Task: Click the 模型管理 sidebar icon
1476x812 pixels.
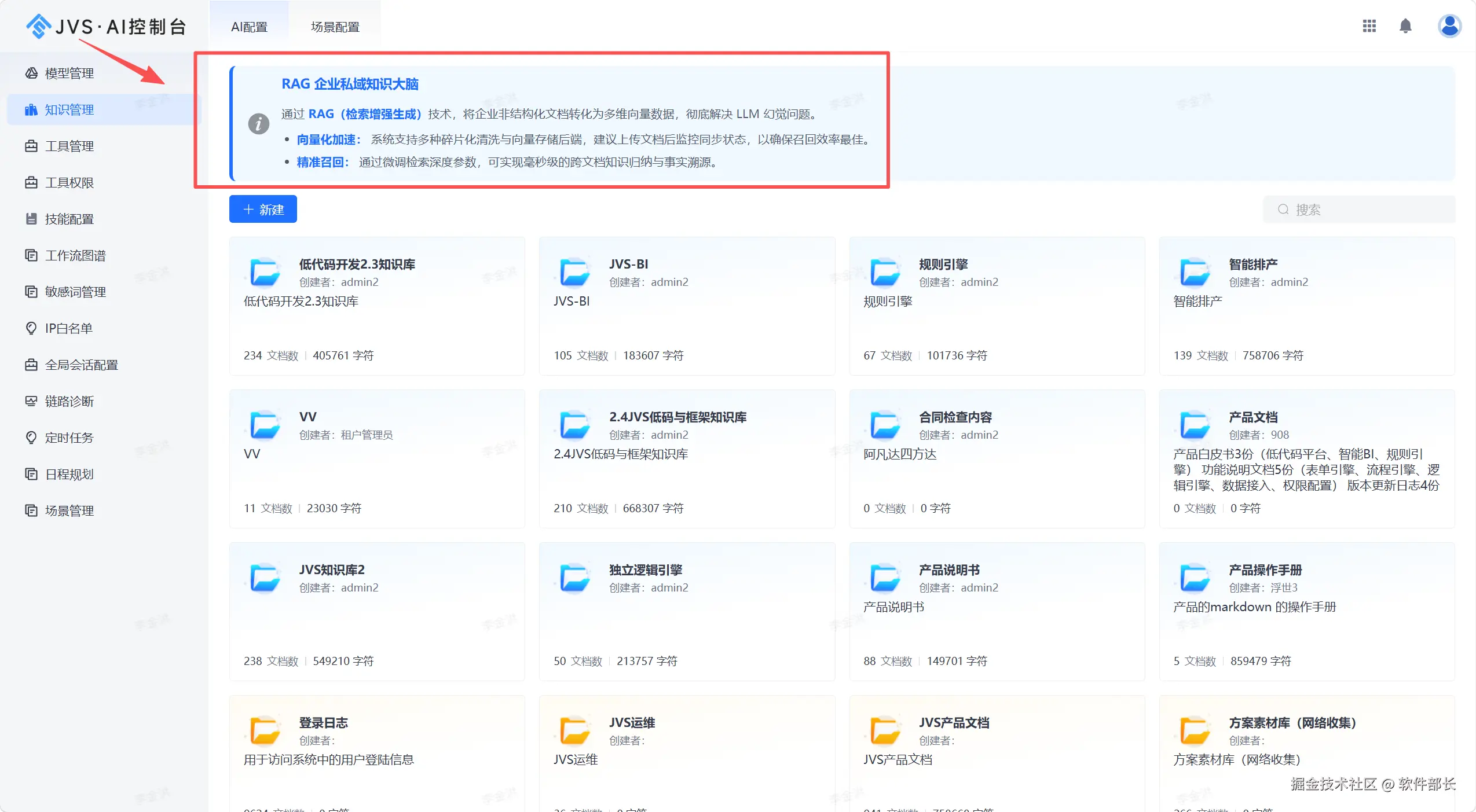Action: [31, 74]
